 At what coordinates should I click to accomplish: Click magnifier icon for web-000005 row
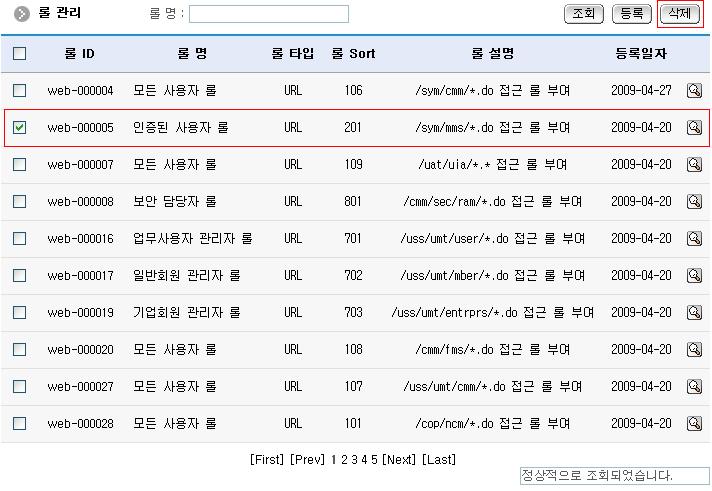pos(694,128)
